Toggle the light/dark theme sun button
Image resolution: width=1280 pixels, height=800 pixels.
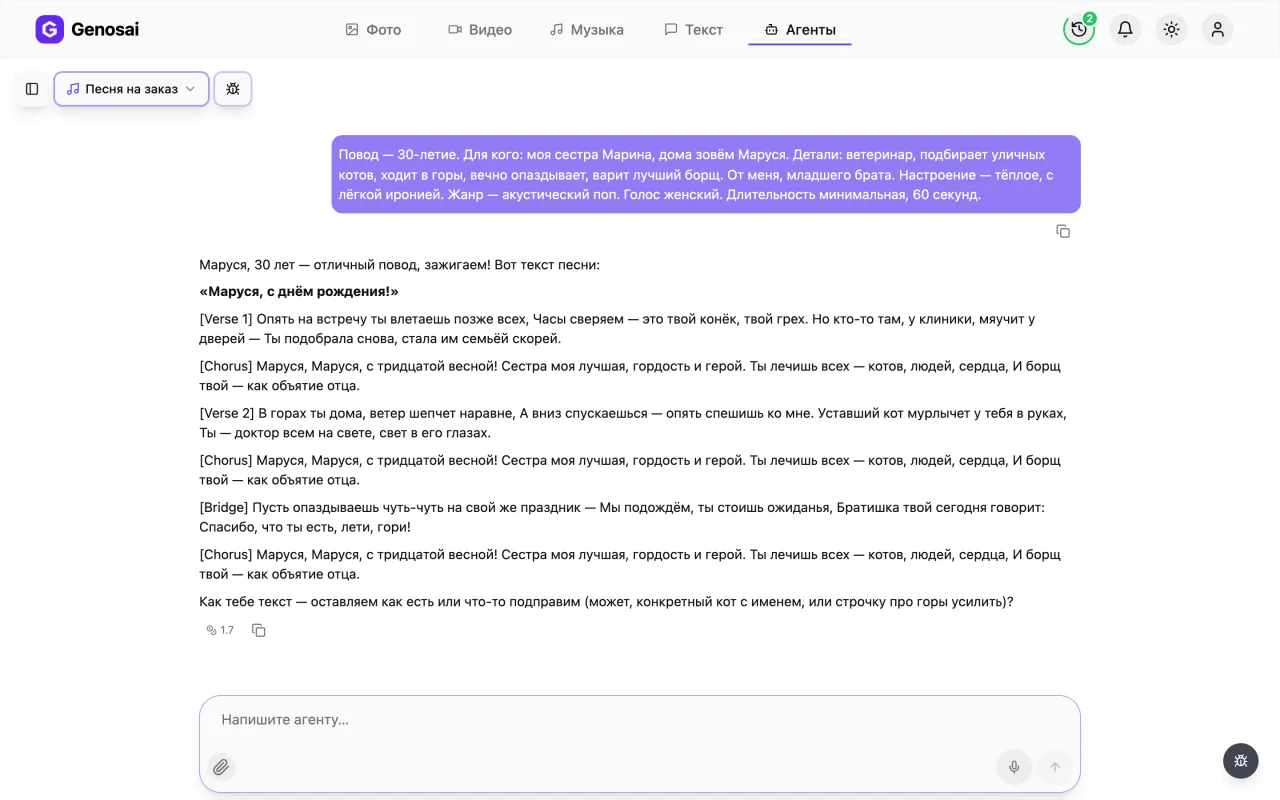[1171, 29]
